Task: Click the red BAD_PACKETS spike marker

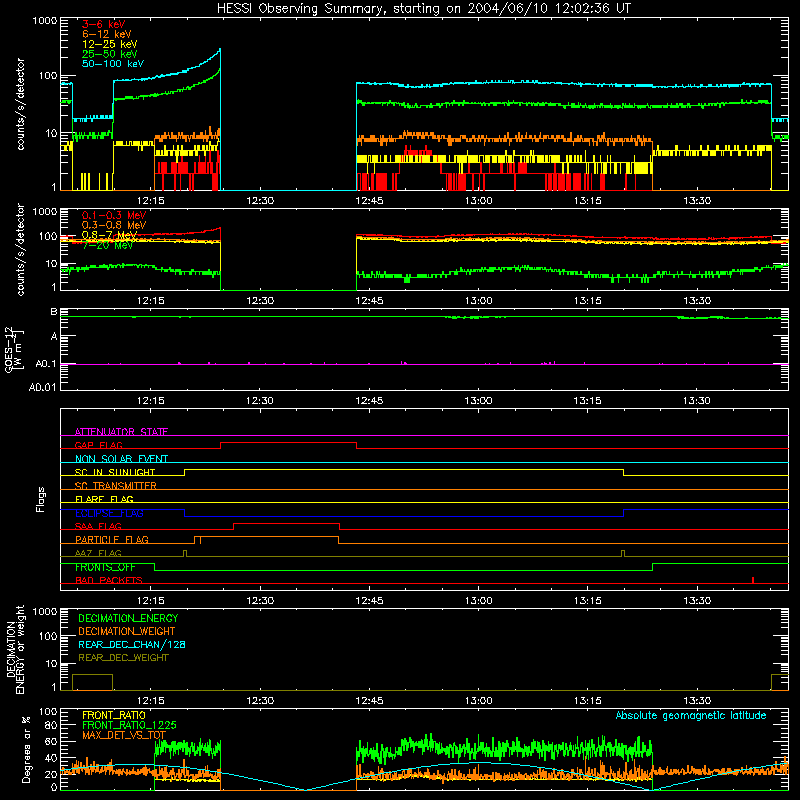Action: [753, 580]
